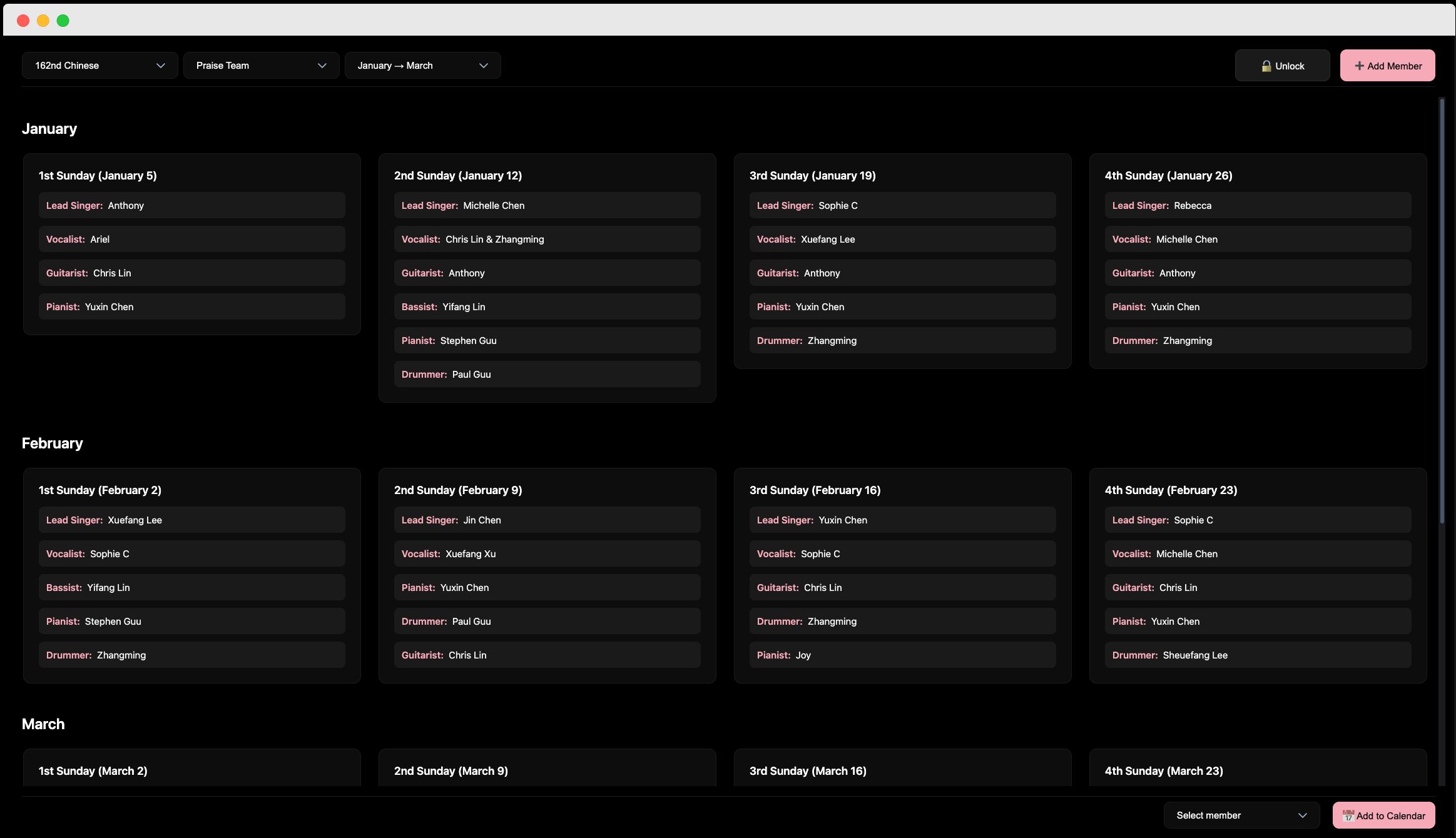Click the Add Member button
The width and height of the screenshot is (1456, 838).
(1388, 66)
